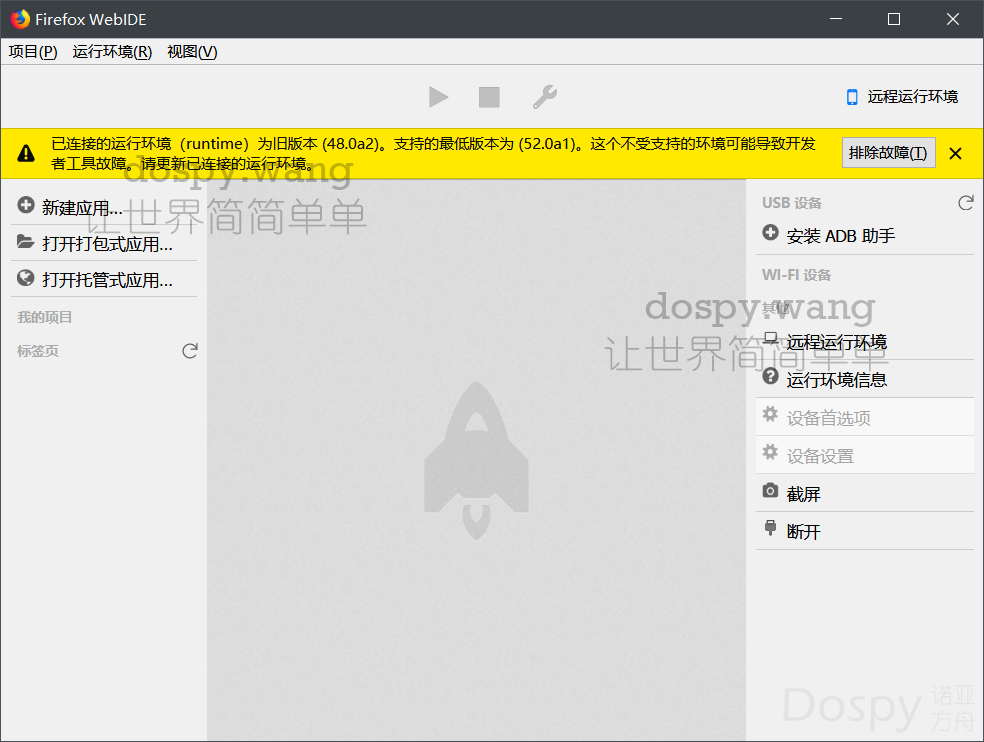
Task: Take a screenshot with 截屏
Action: [803, 494]
